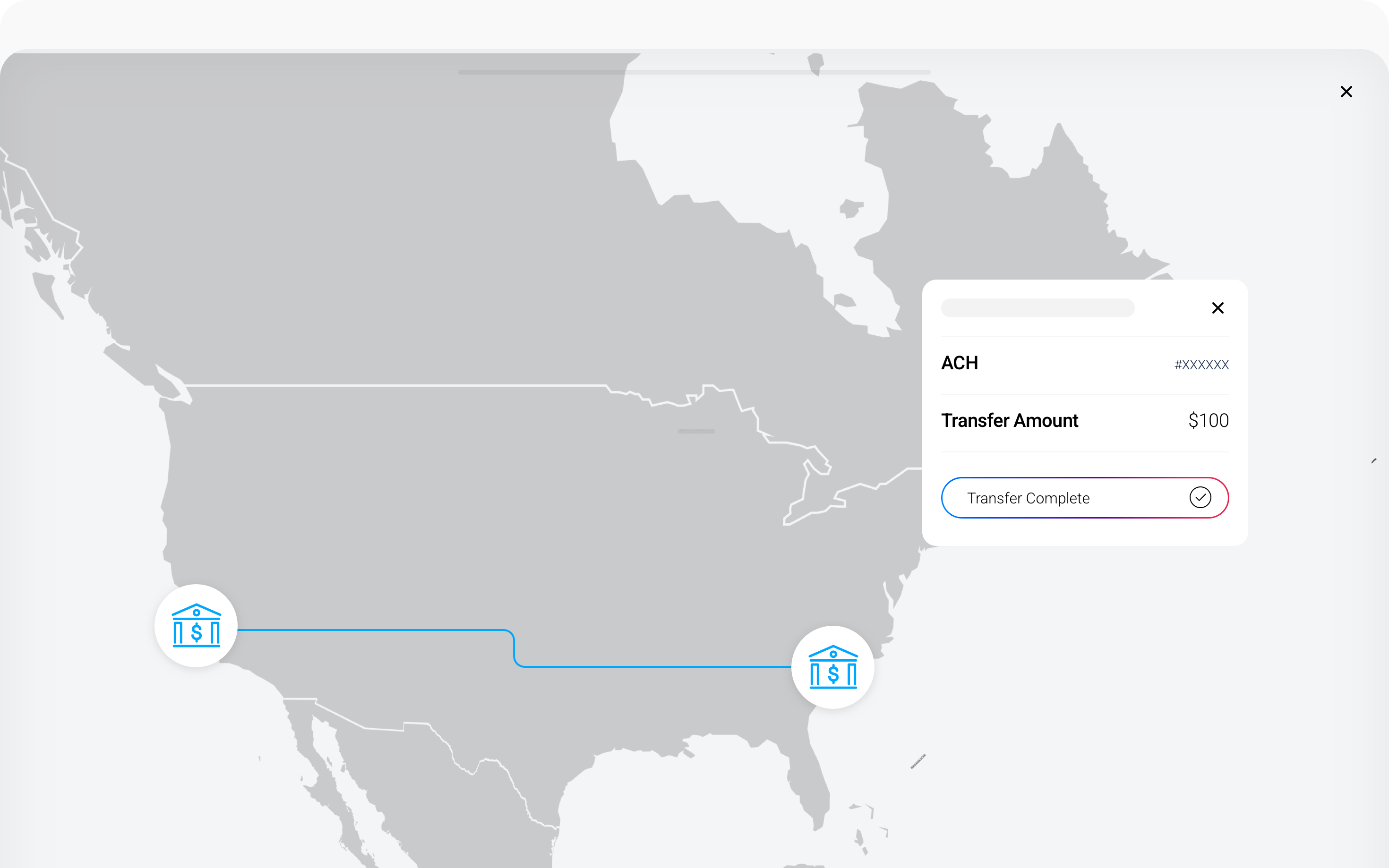Click the gray placeholder title bar in card
Screen dimensions: 1389x868
coord(1037,308)
